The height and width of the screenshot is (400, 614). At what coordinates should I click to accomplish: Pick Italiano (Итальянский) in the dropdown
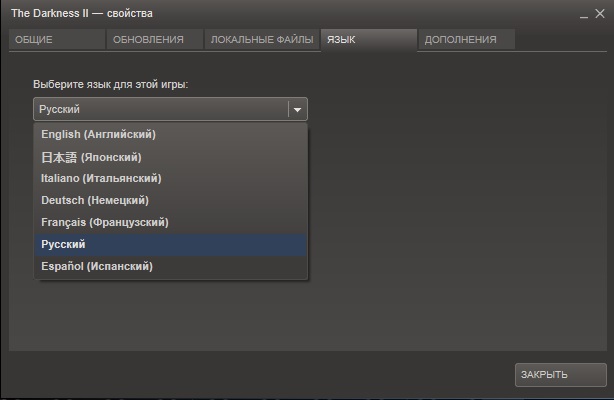pos(171,178)
